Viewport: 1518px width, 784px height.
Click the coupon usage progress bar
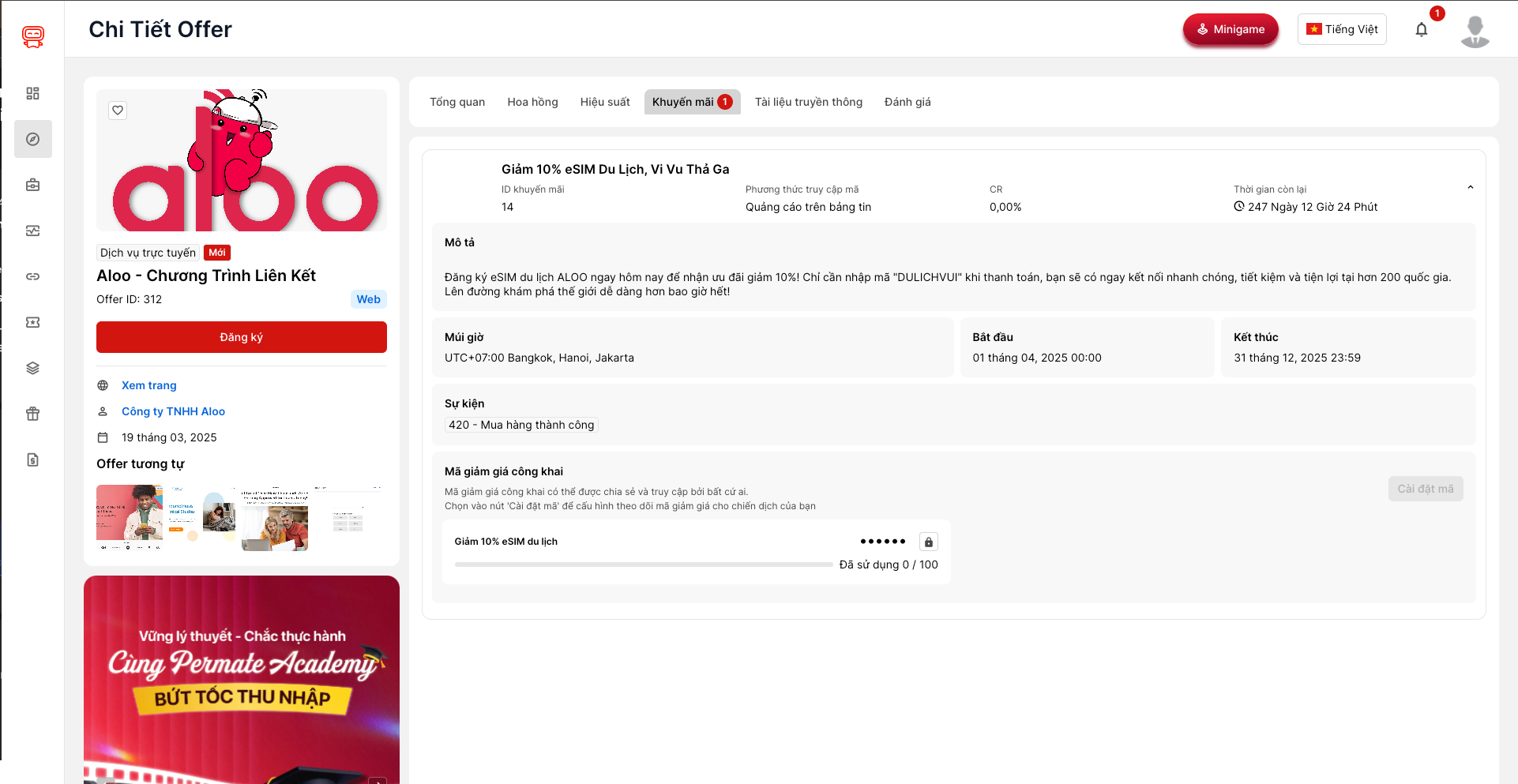click(644, 565)
